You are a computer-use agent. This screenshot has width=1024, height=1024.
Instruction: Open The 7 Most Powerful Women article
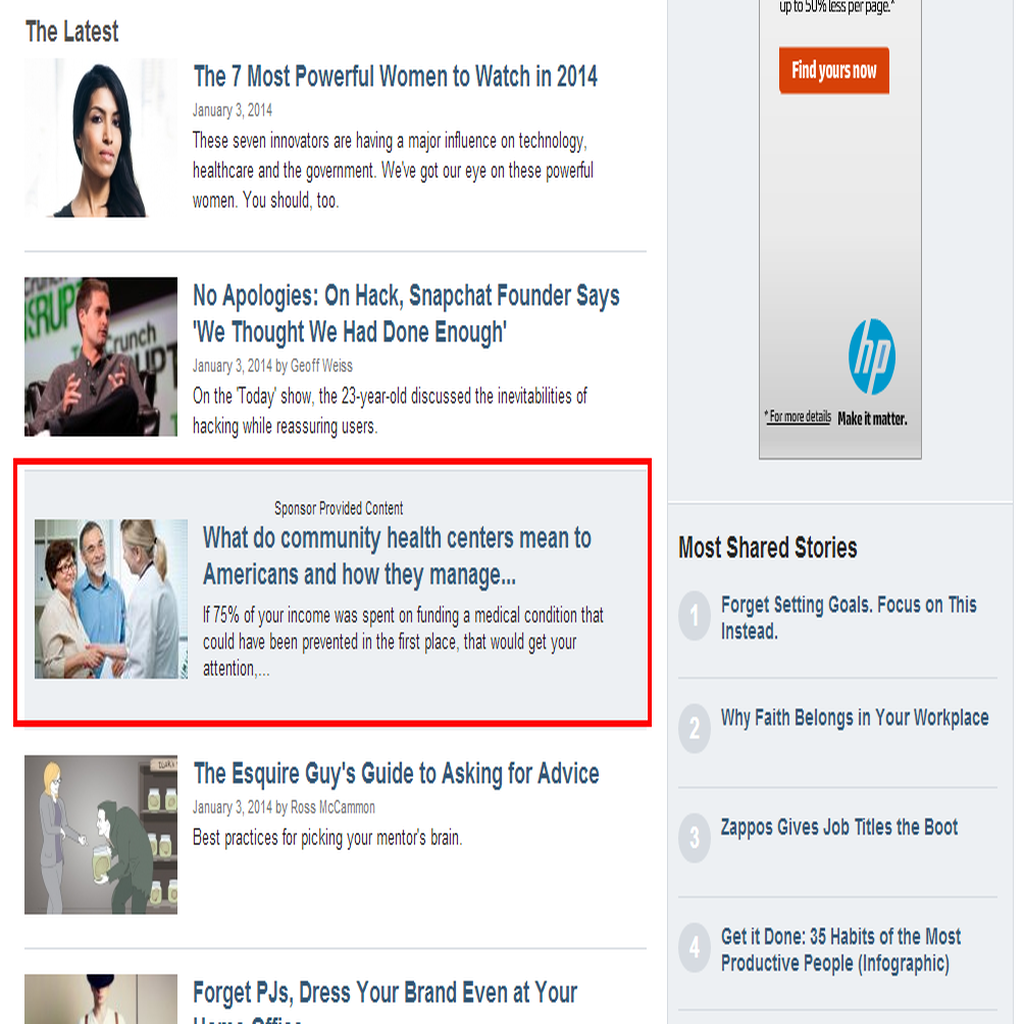click(x=395, y=76)
